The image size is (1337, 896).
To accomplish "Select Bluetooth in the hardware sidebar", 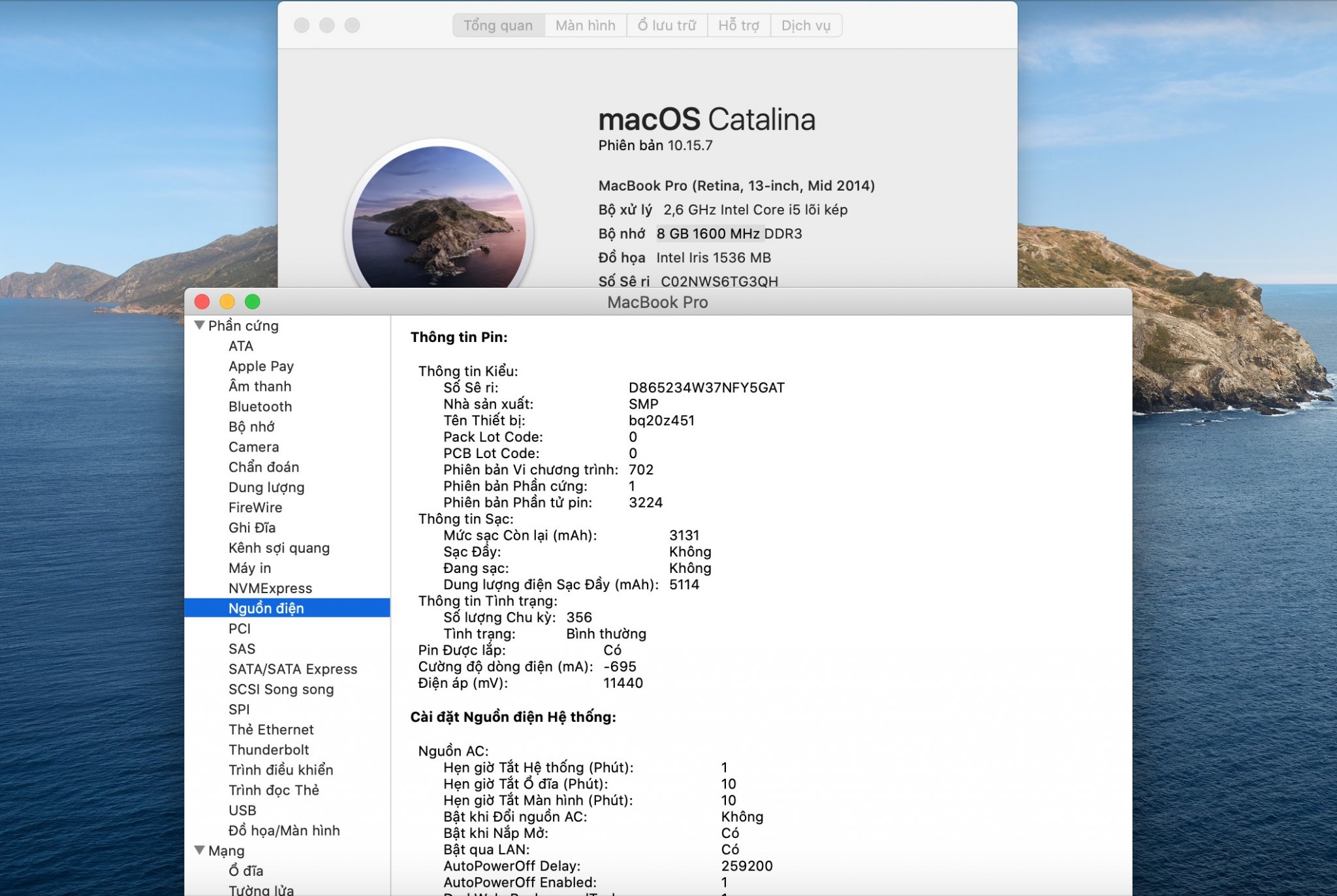I will click(x=260, y=407).
